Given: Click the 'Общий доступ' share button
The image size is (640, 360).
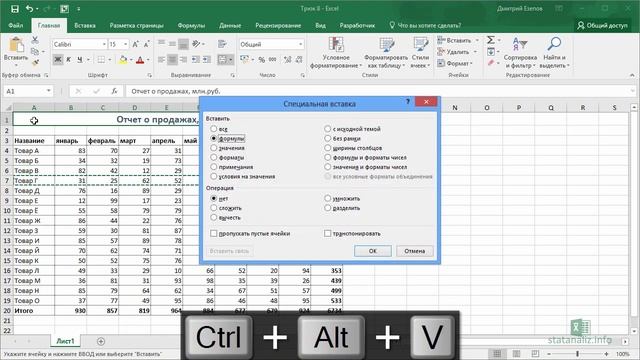Looking at the screenshot, I should coord(602,25).
